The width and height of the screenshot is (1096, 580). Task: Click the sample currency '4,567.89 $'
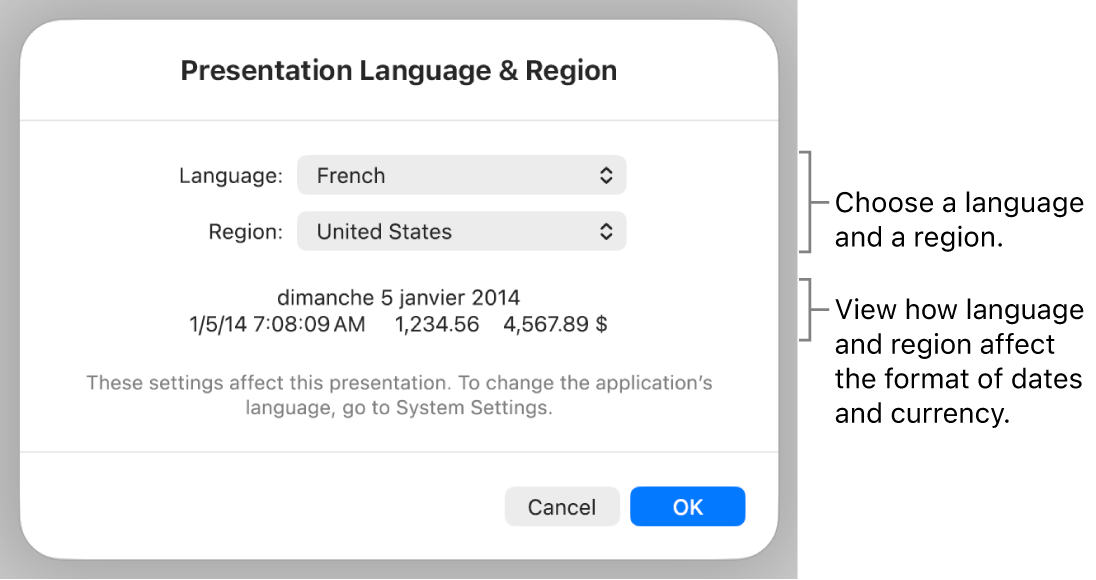pos(555,324)
